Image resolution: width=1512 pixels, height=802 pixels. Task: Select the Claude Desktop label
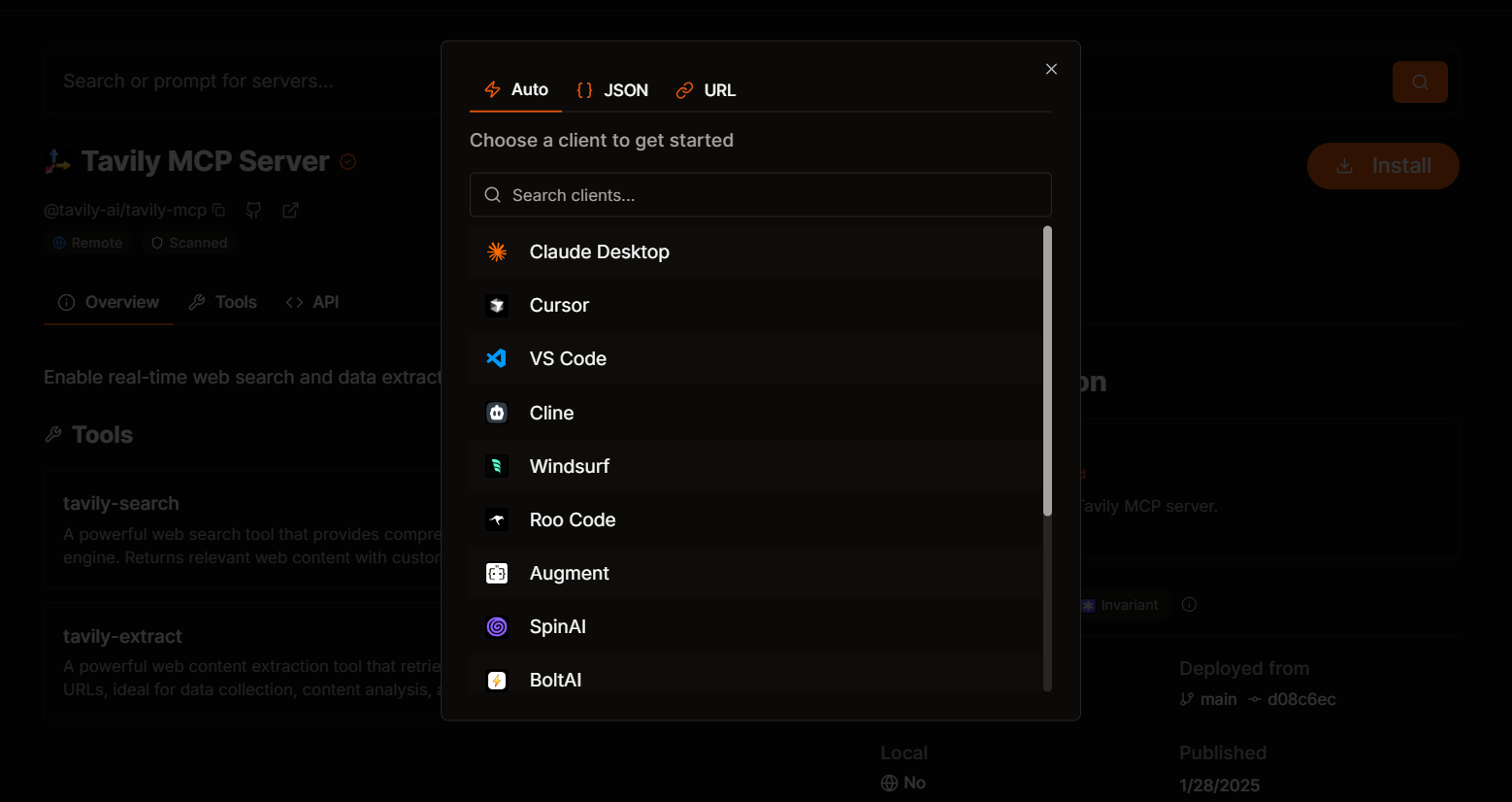[x=600, y=252]
